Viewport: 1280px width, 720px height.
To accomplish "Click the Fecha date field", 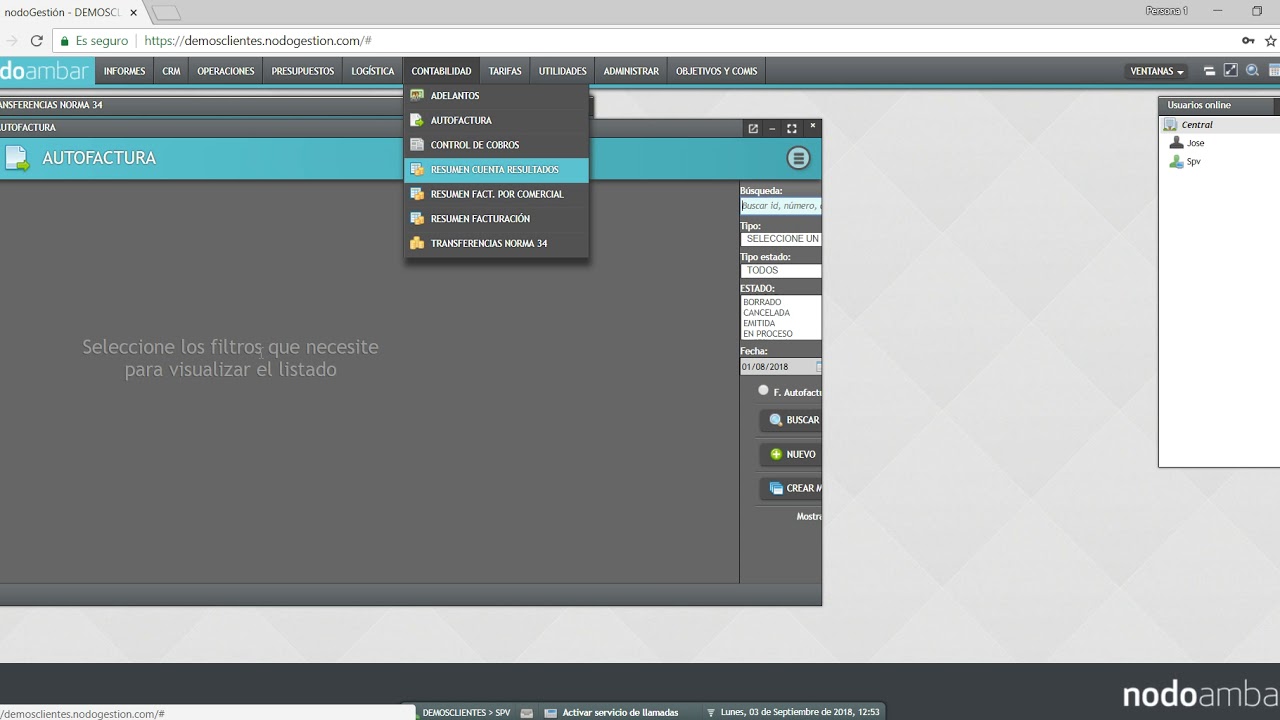I will pos(778,367).
